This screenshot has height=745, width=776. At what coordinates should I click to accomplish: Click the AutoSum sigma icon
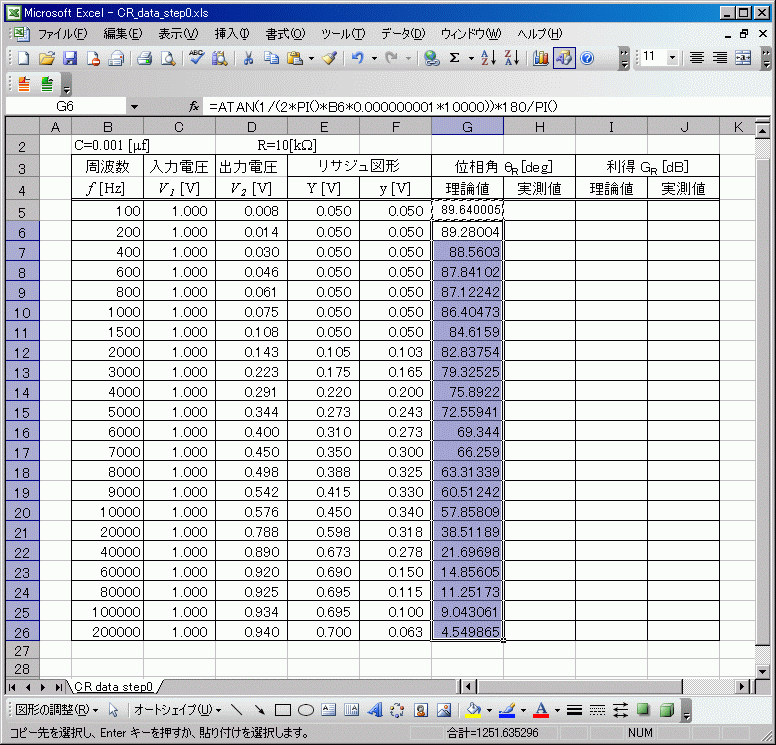[x=455, y=58]
